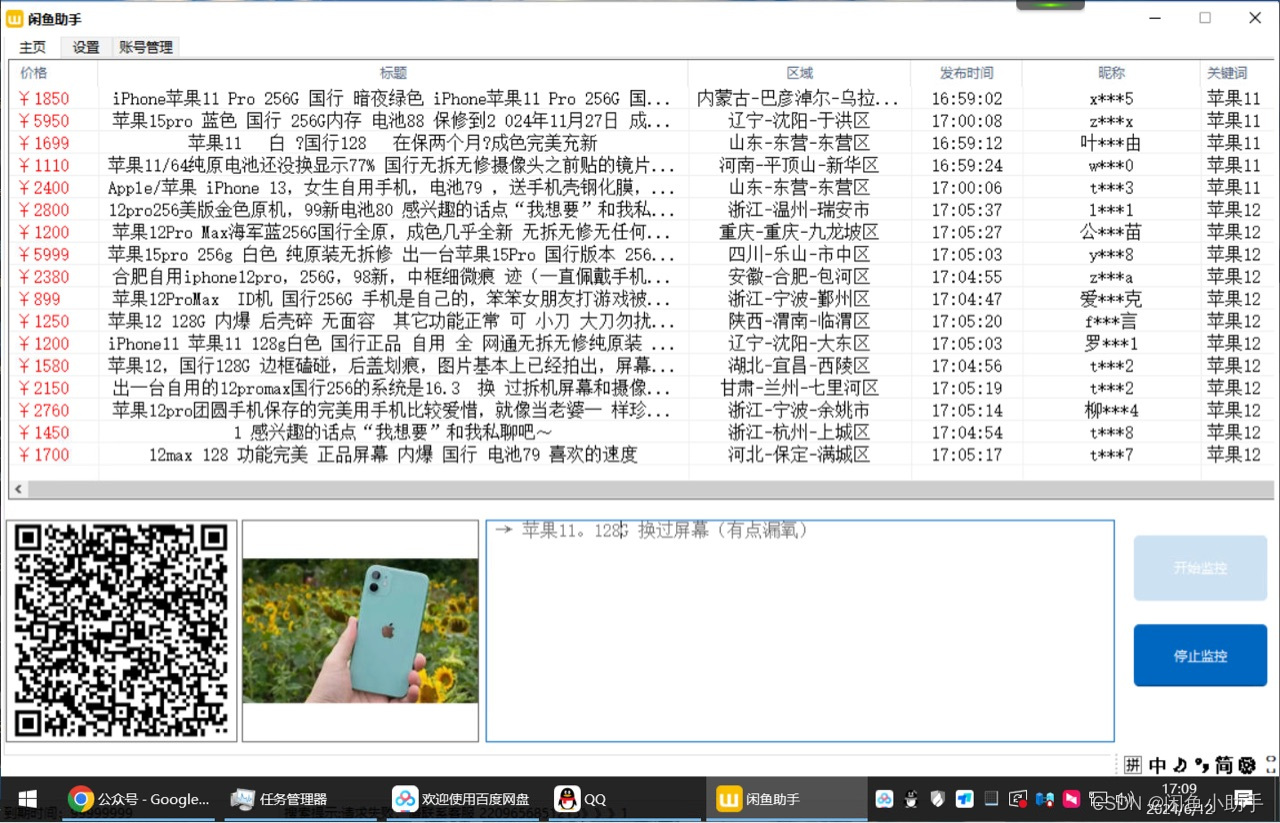Screen dimensions: 1280x823
Task: Click the ¥1580 price cell
Action: [x=45, y=366]
